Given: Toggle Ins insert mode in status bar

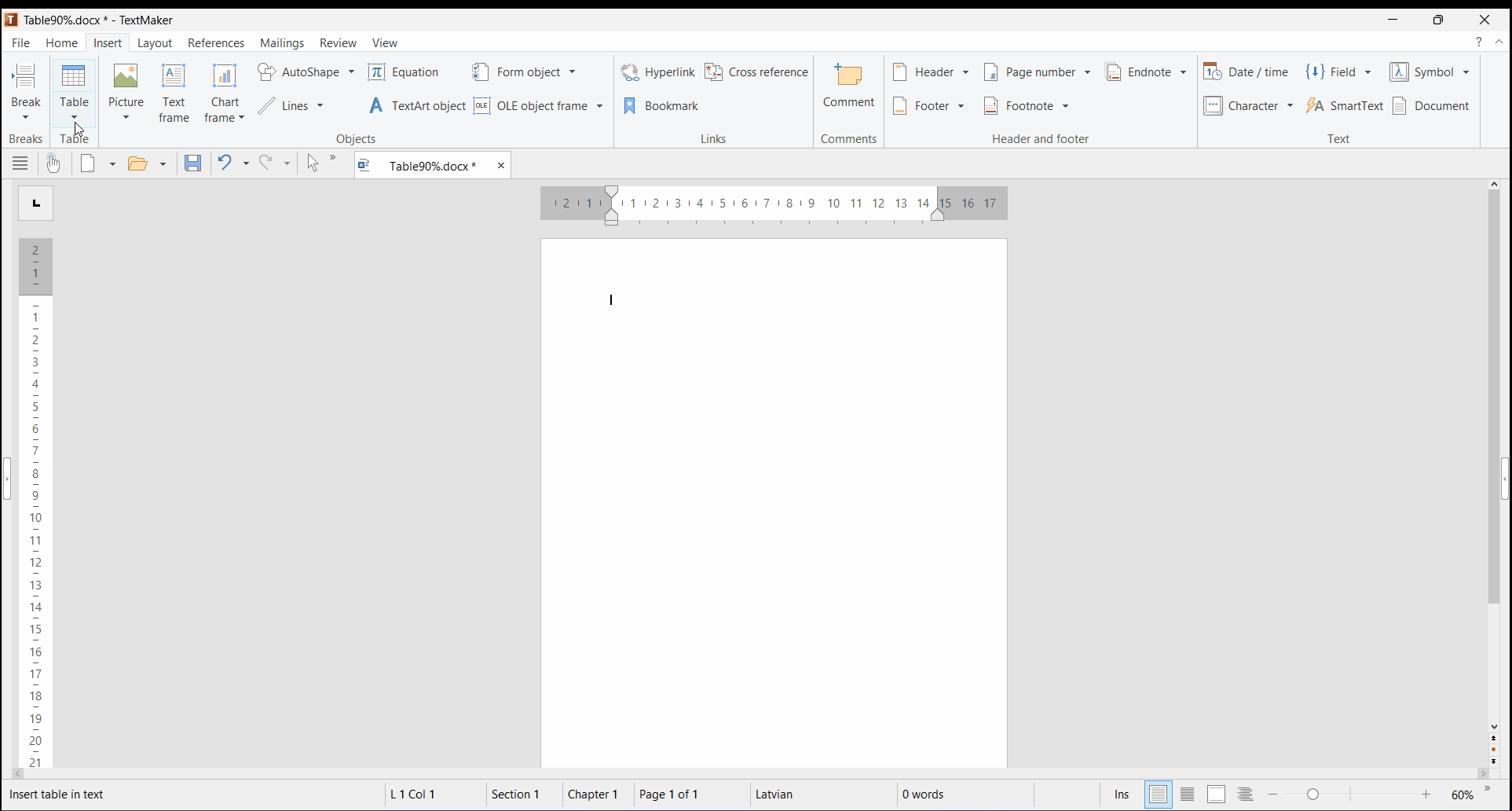Looking at the screenshot, I should [1121, 795].
